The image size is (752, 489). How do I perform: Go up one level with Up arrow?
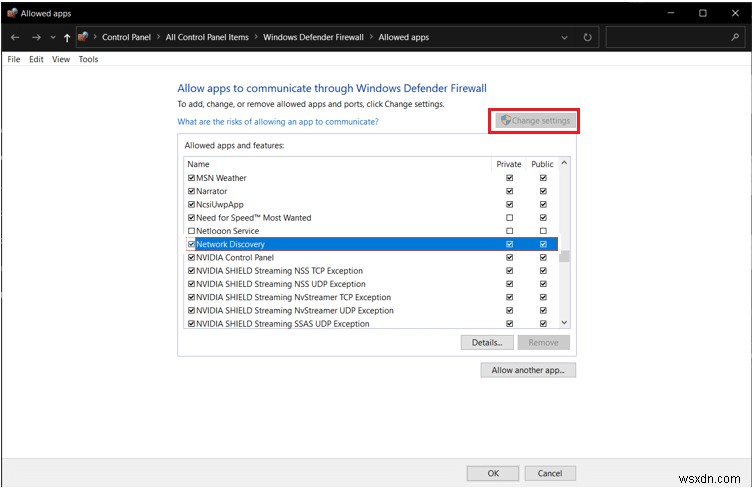[x=67, y=37]
